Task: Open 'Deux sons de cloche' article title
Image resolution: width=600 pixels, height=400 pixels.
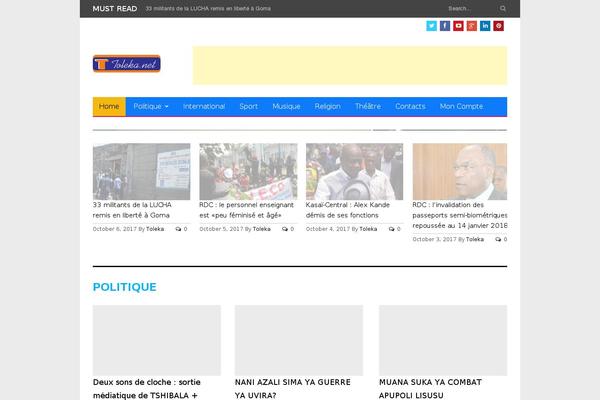Action: pyautogui.click(x=147, y=389)
